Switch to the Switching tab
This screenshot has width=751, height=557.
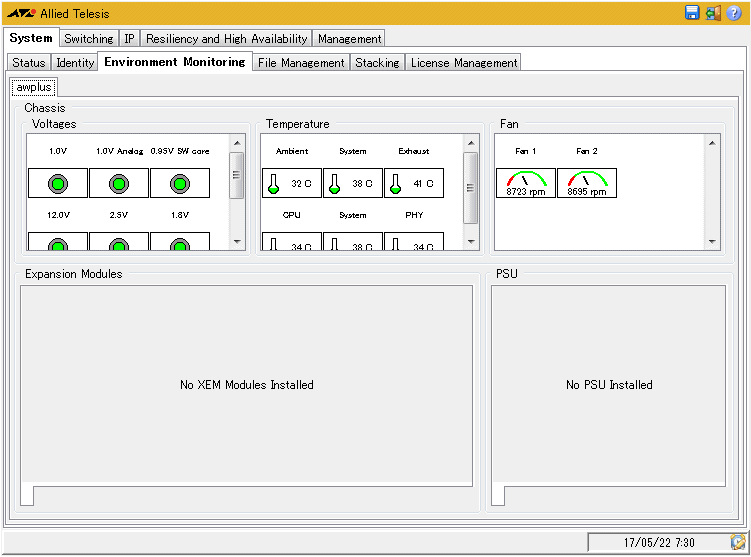click(88, 39)
